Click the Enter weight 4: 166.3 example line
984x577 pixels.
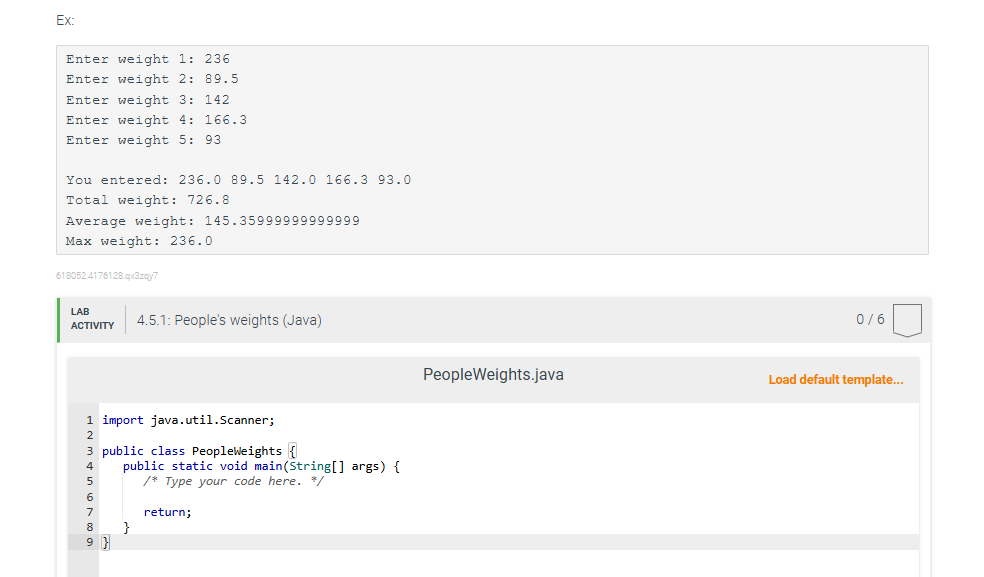click(x=156, y=120)
